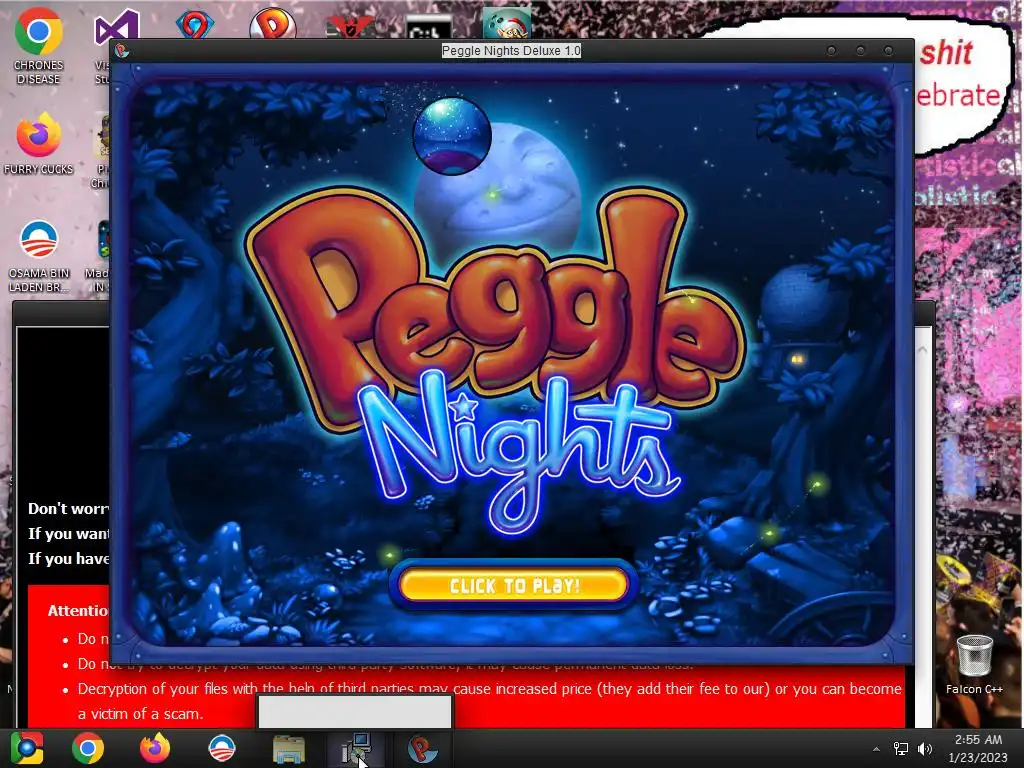Open the network tray icon
Image resolution: width=1024 pixels, height=768 pixels.
point(901,749)
